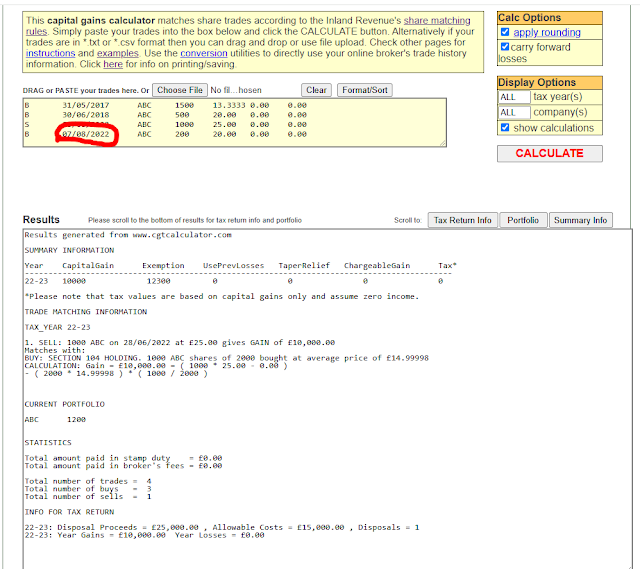Screen dimensions: 640x569
Task: Click the resize grip of trades box
Action: click(442, 143)
